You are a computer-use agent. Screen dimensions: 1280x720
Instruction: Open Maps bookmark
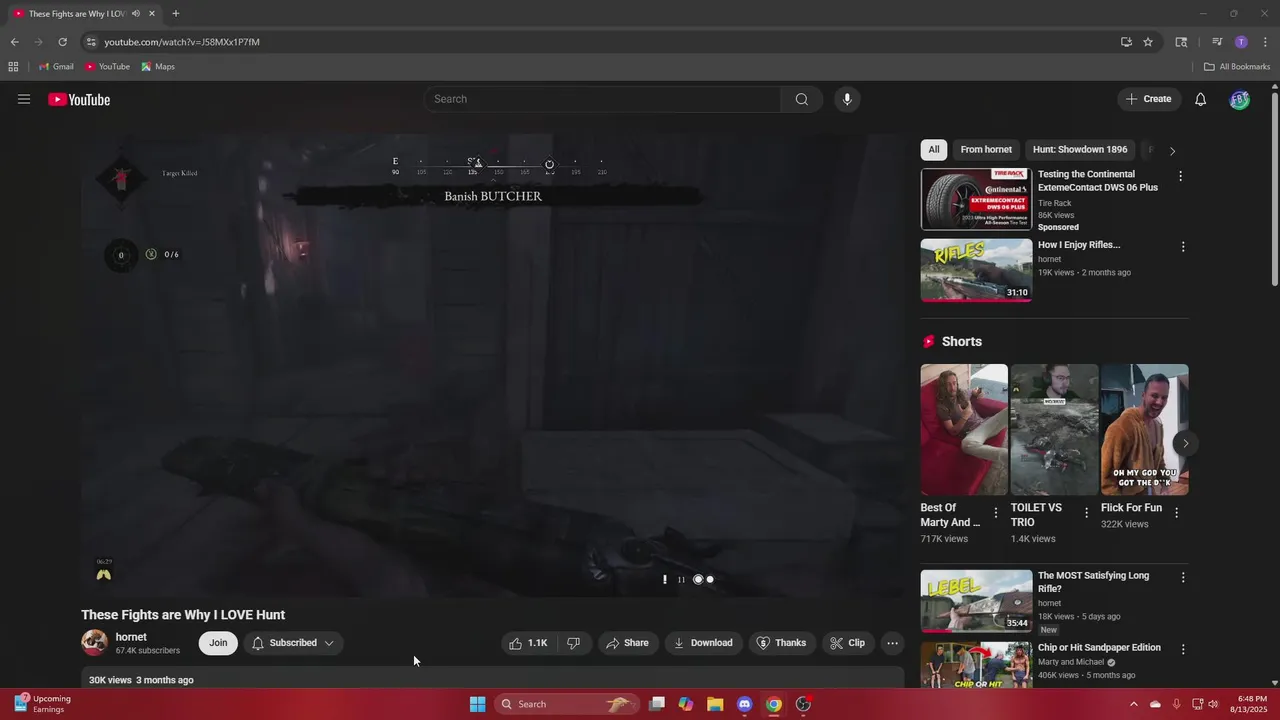click(x=158, y=67)
